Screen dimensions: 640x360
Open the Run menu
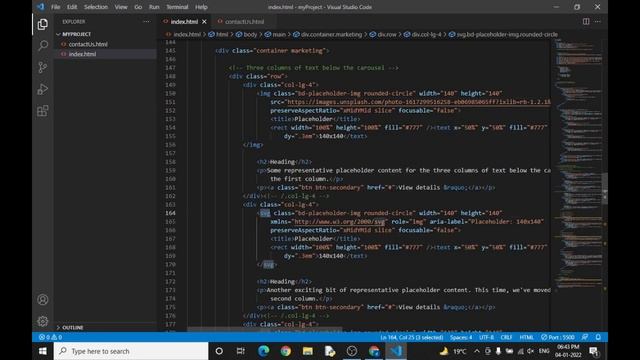[154, 7]
